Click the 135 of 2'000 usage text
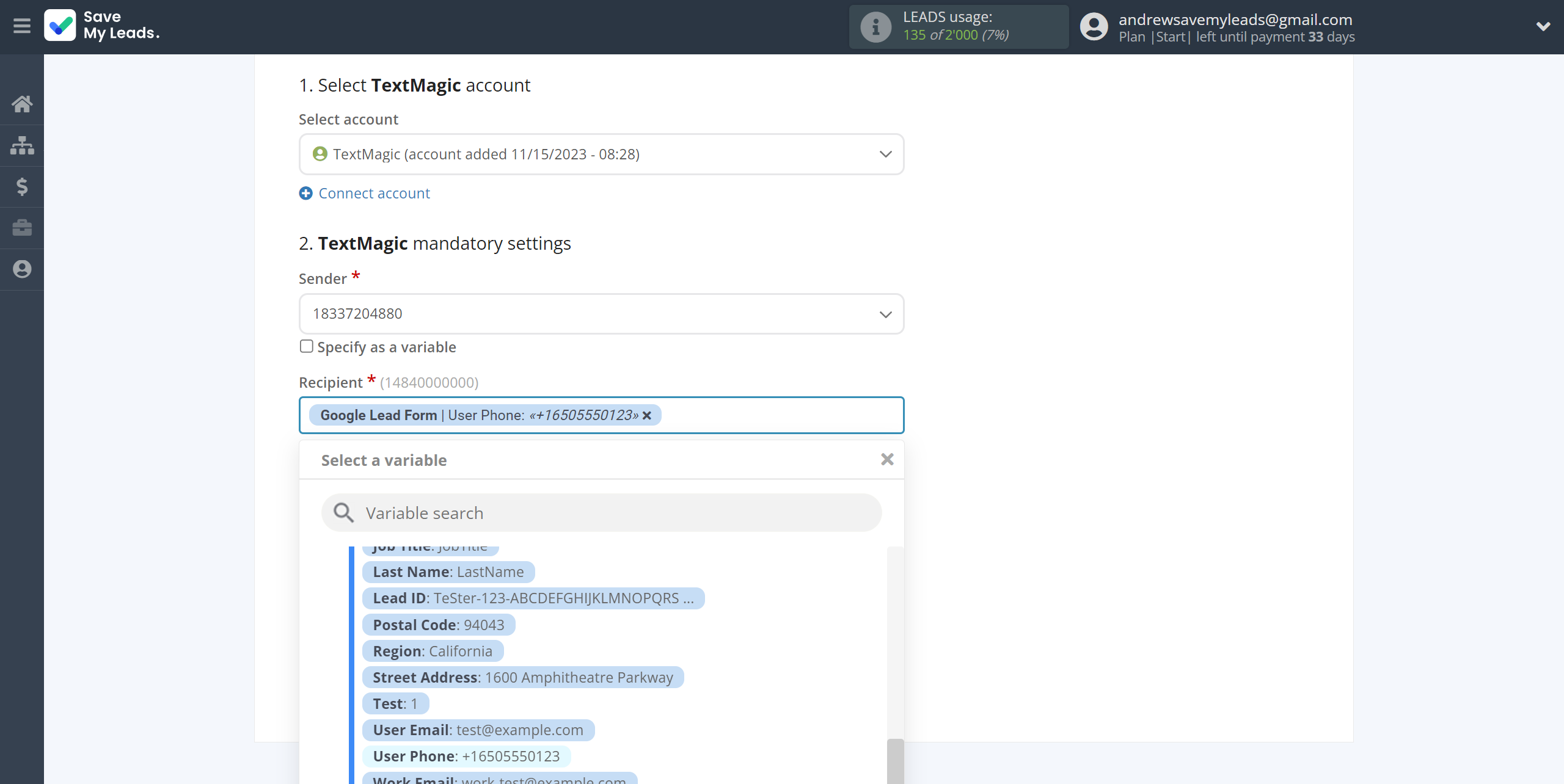 956,35
